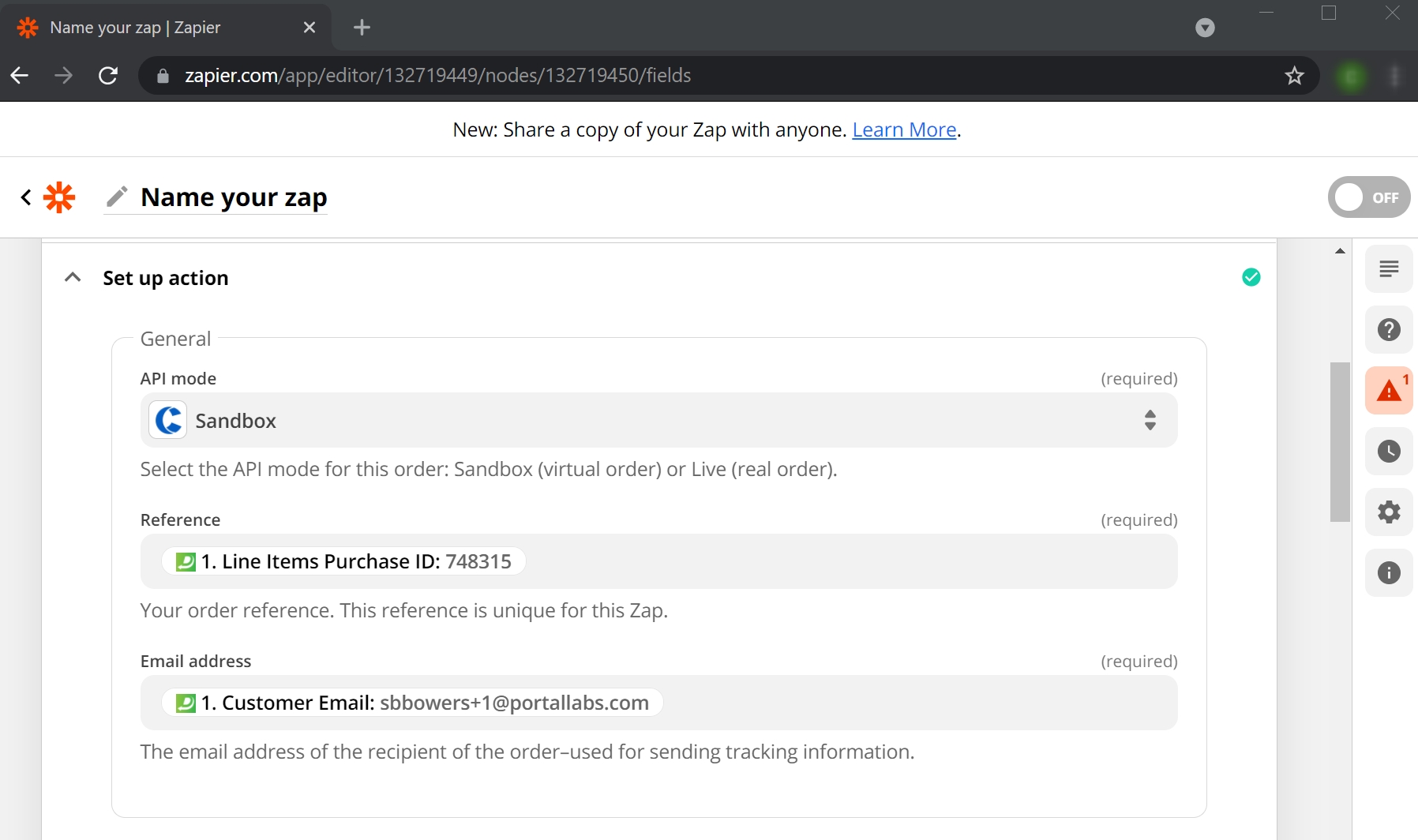Screen dimensions: 1418x840
Task: Click the 'Name your zap' title to rename
Action: pos(234,197)
